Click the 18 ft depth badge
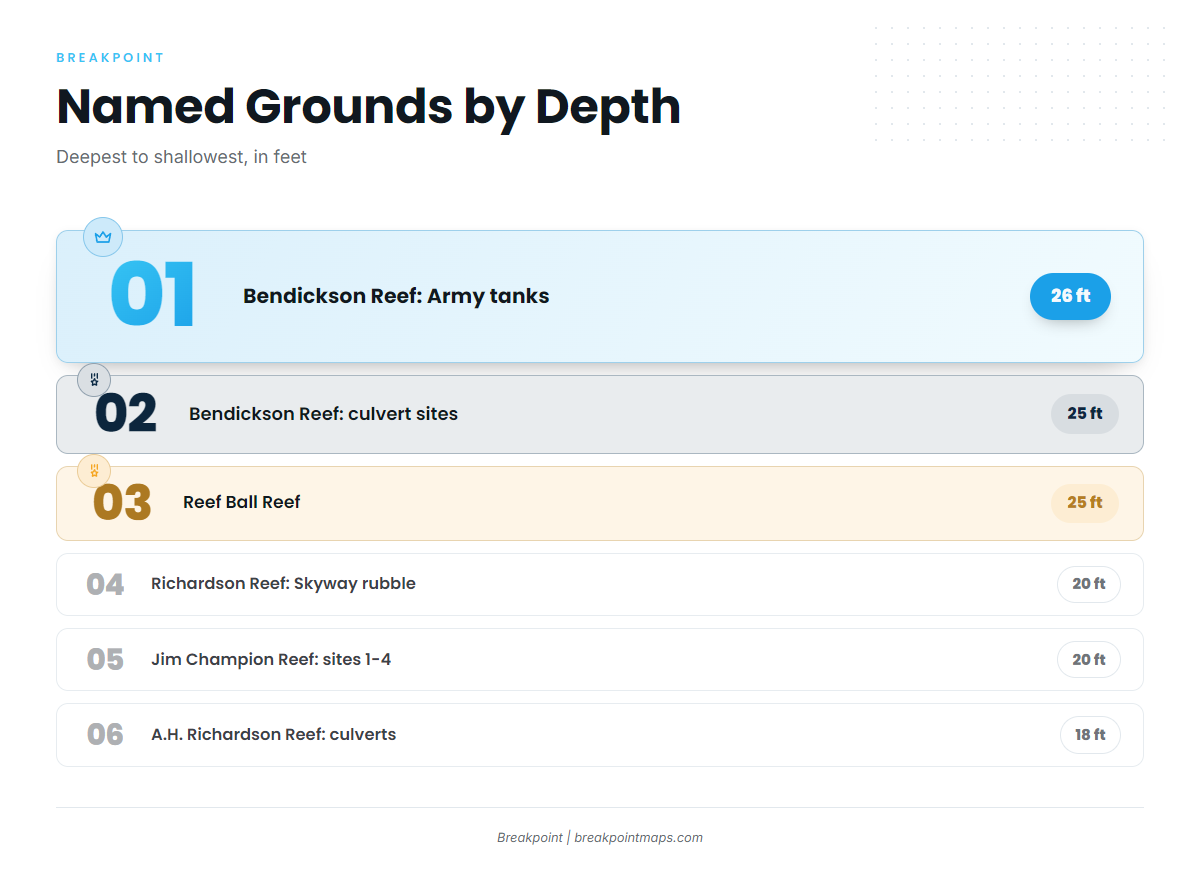 coord(1090,735)
